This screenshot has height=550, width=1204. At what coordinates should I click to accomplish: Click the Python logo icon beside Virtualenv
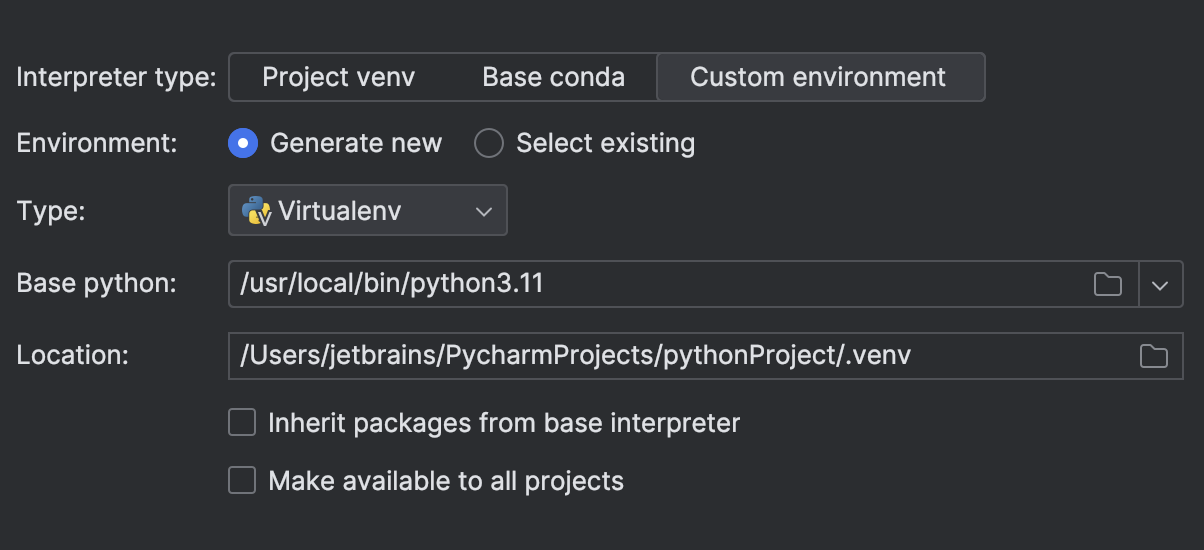[x=256, y=210]
